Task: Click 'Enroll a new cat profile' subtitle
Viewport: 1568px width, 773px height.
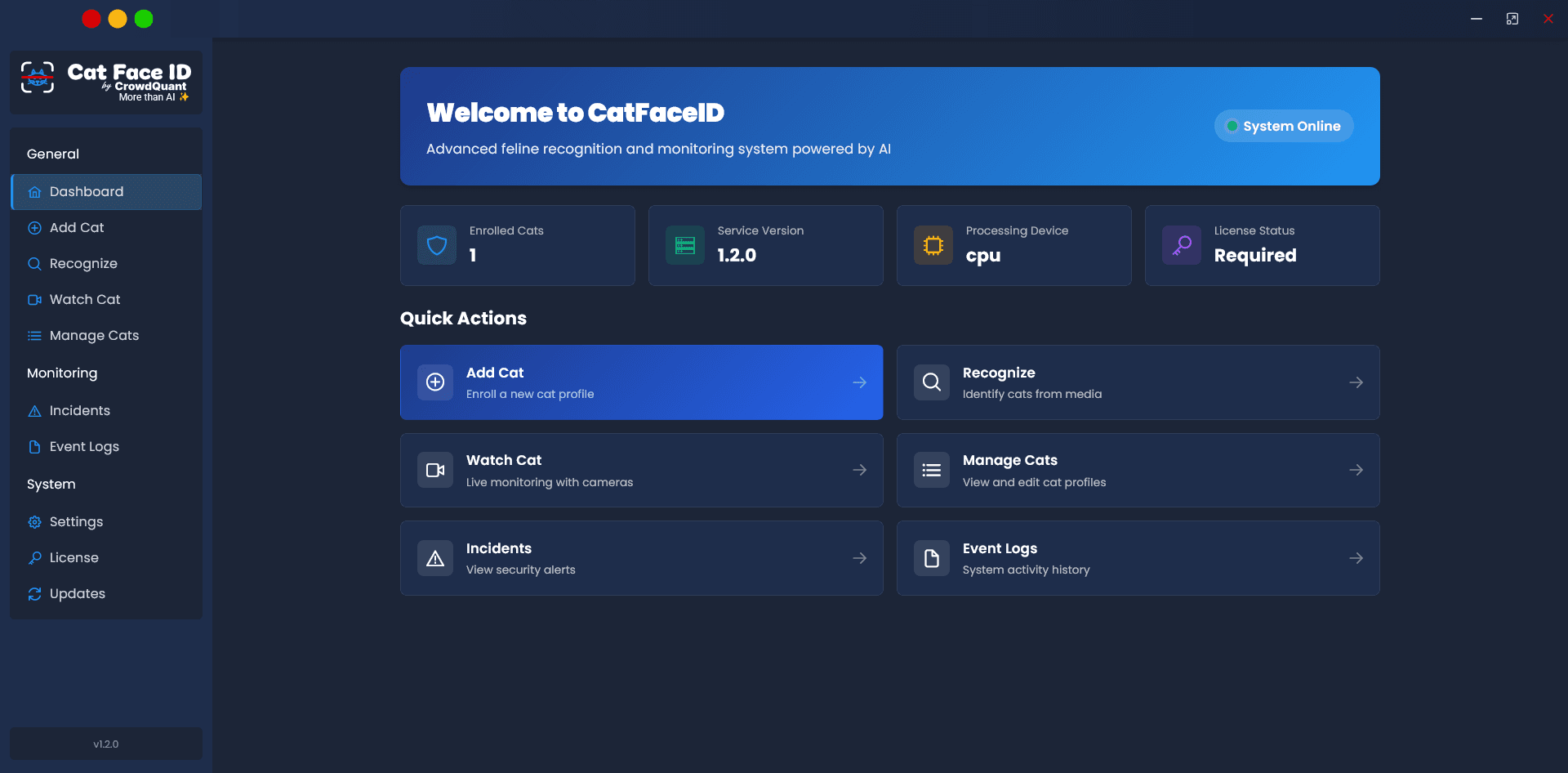Action: point(530,395)
